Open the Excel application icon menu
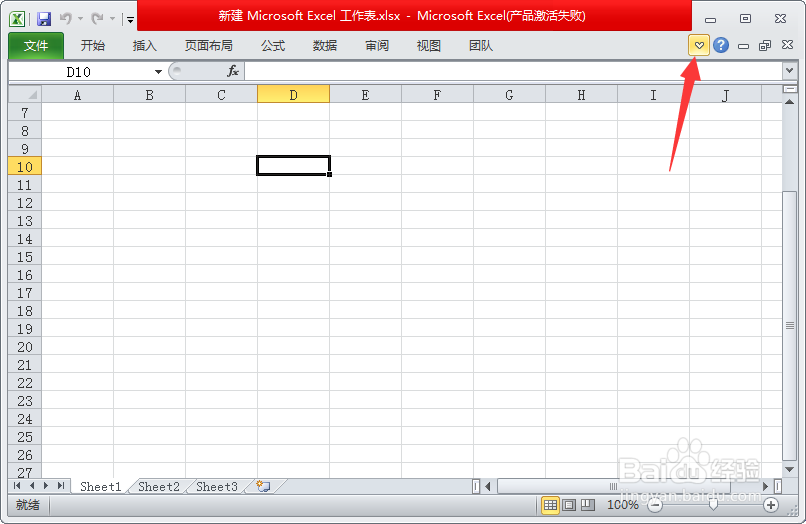 (17, 19)
